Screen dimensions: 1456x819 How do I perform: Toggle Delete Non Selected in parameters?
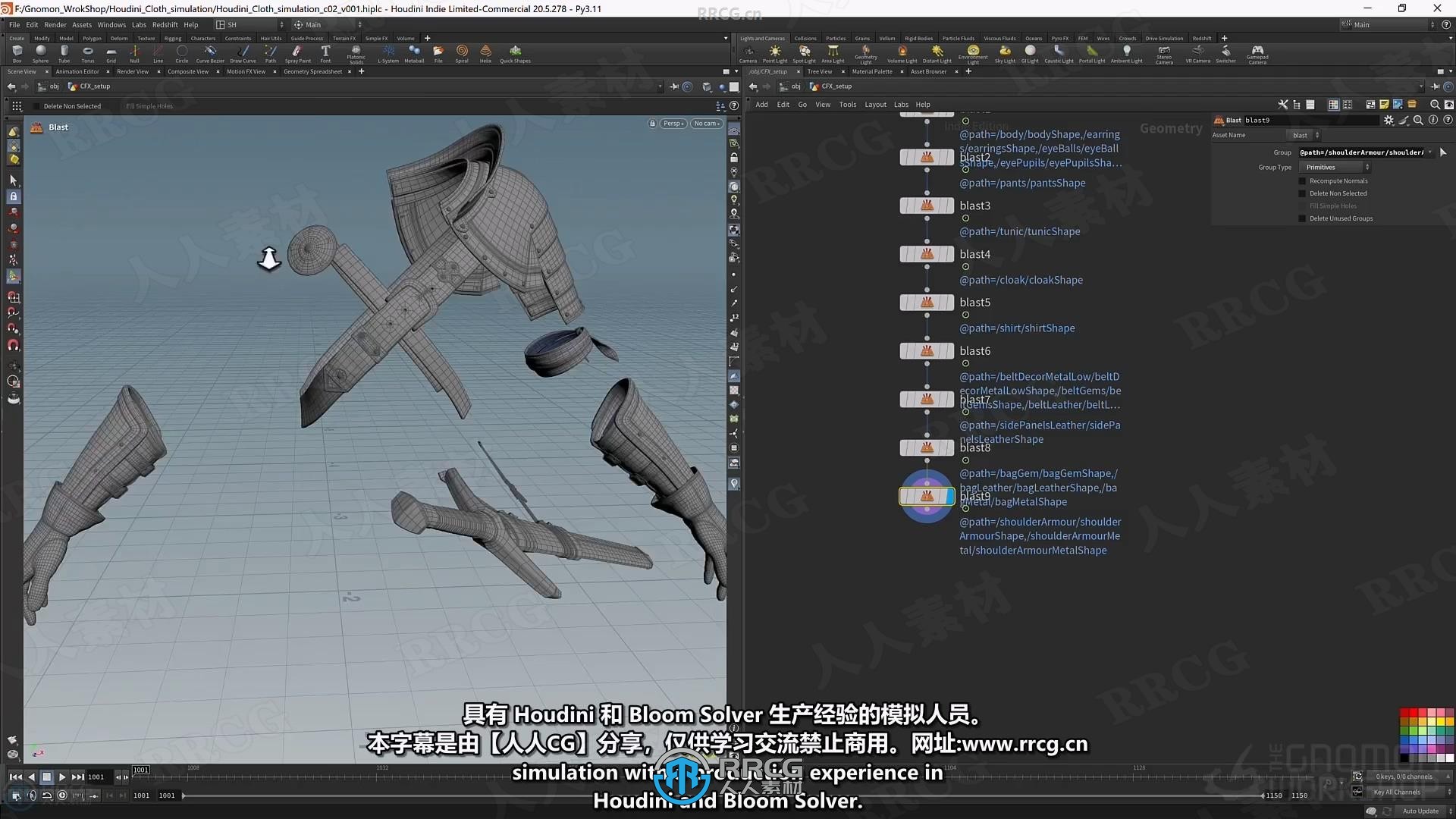tap(1303, 193)
